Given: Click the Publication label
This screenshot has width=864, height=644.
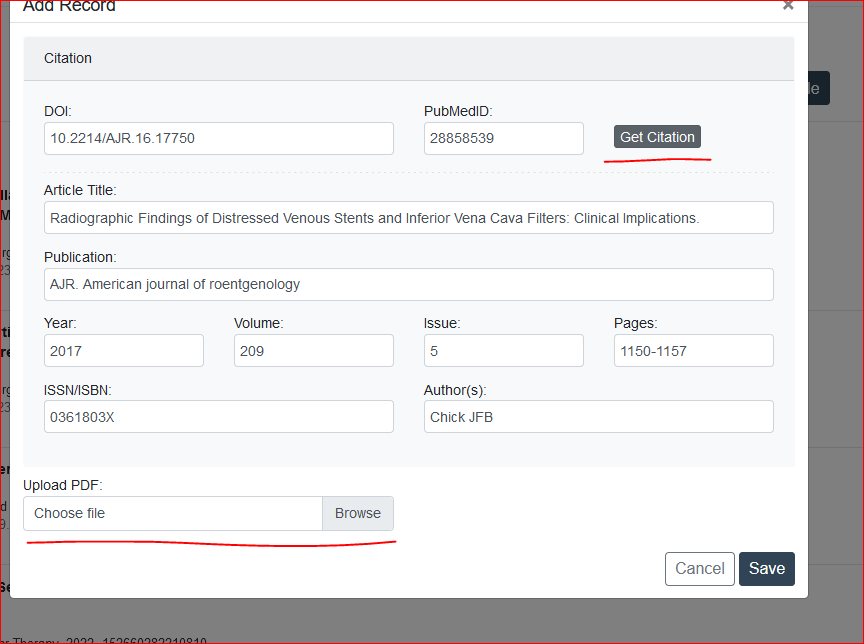Looking at the screenshot, I should (80, 257).
